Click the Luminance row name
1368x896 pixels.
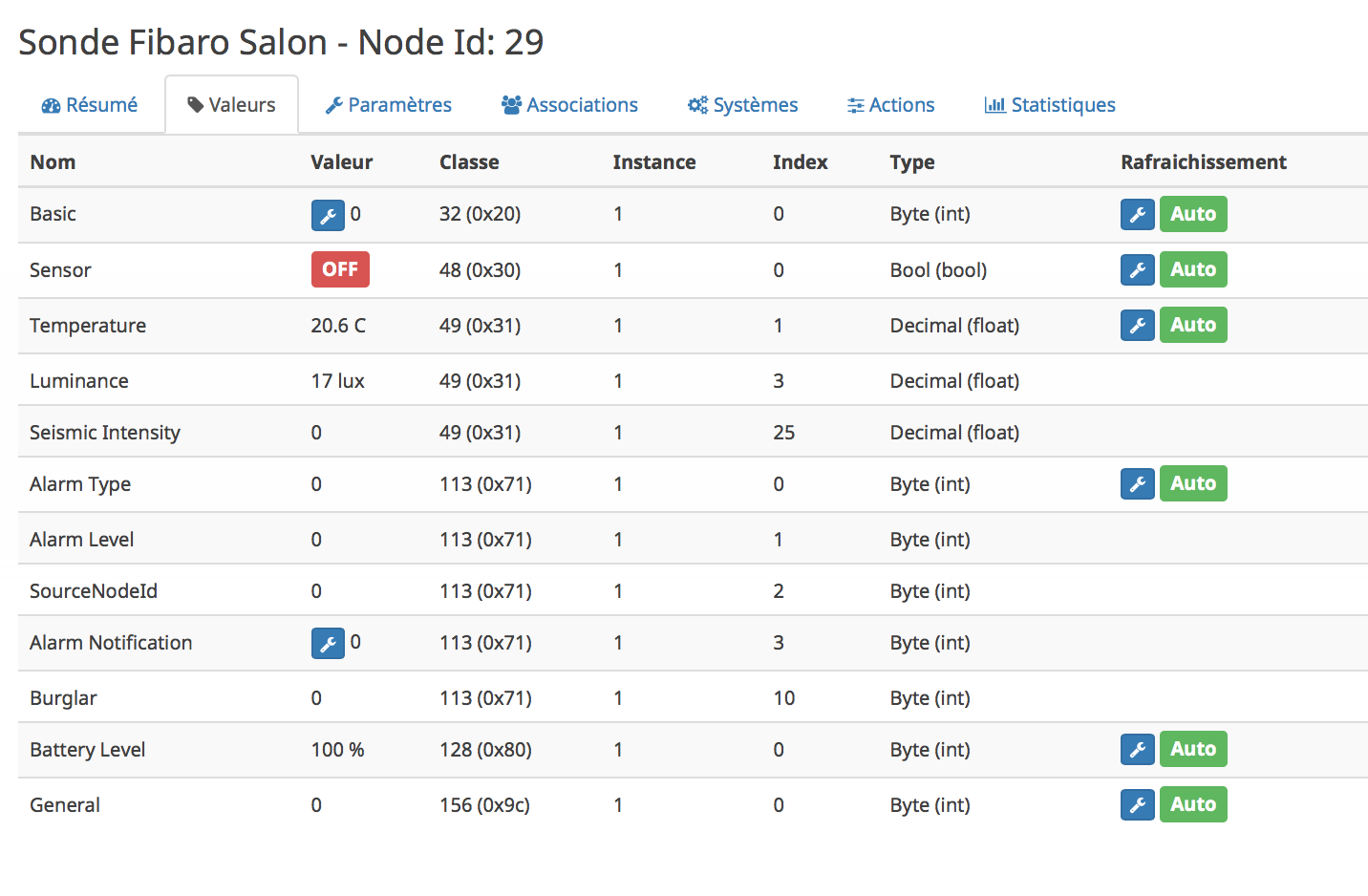[79, 381]
